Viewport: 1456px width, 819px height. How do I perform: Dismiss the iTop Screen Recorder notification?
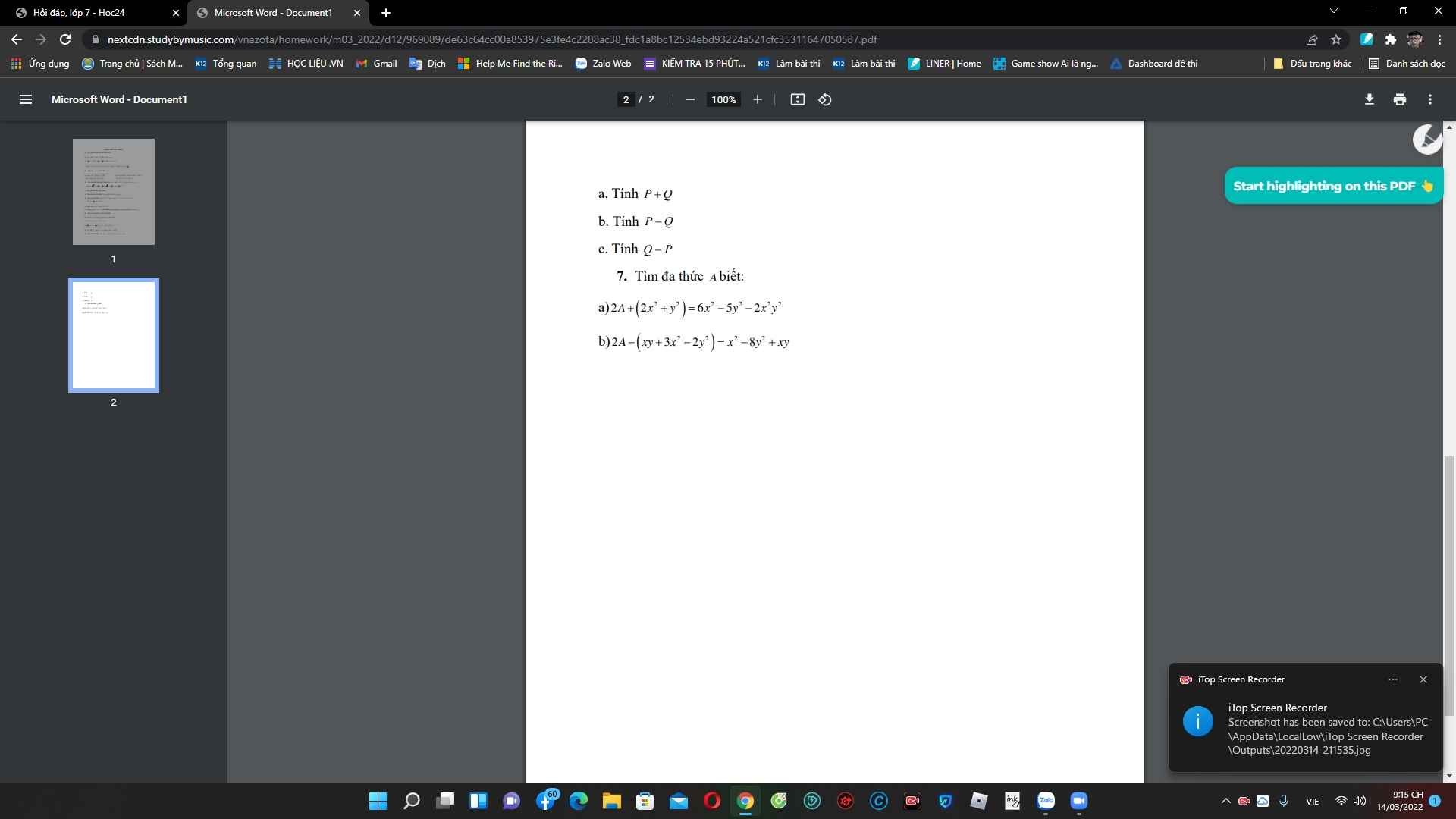click(1424, 678)
